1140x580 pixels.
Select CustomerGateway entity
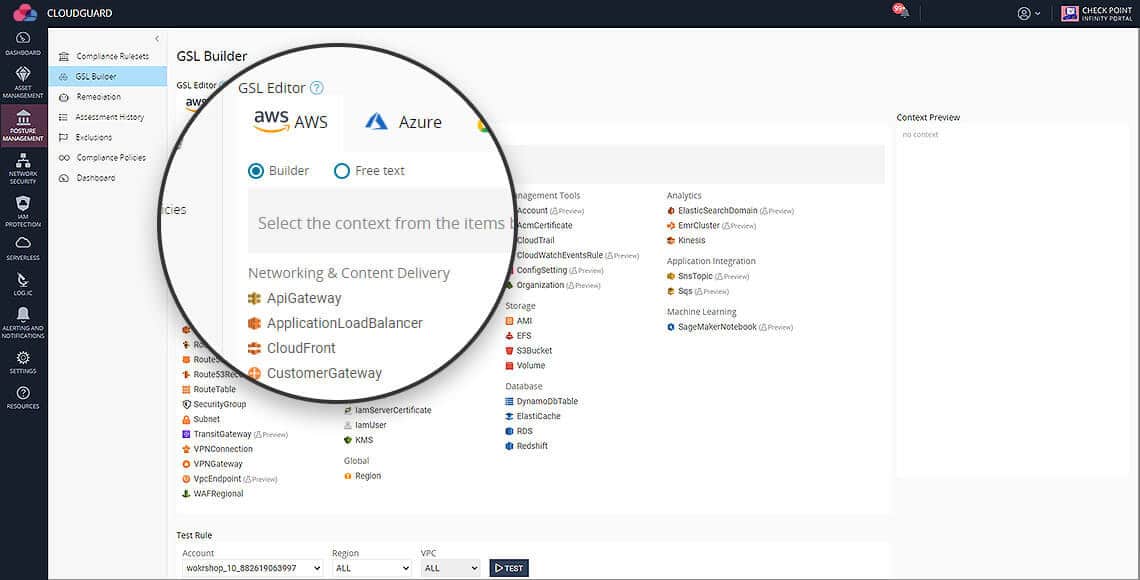(324, 374)
